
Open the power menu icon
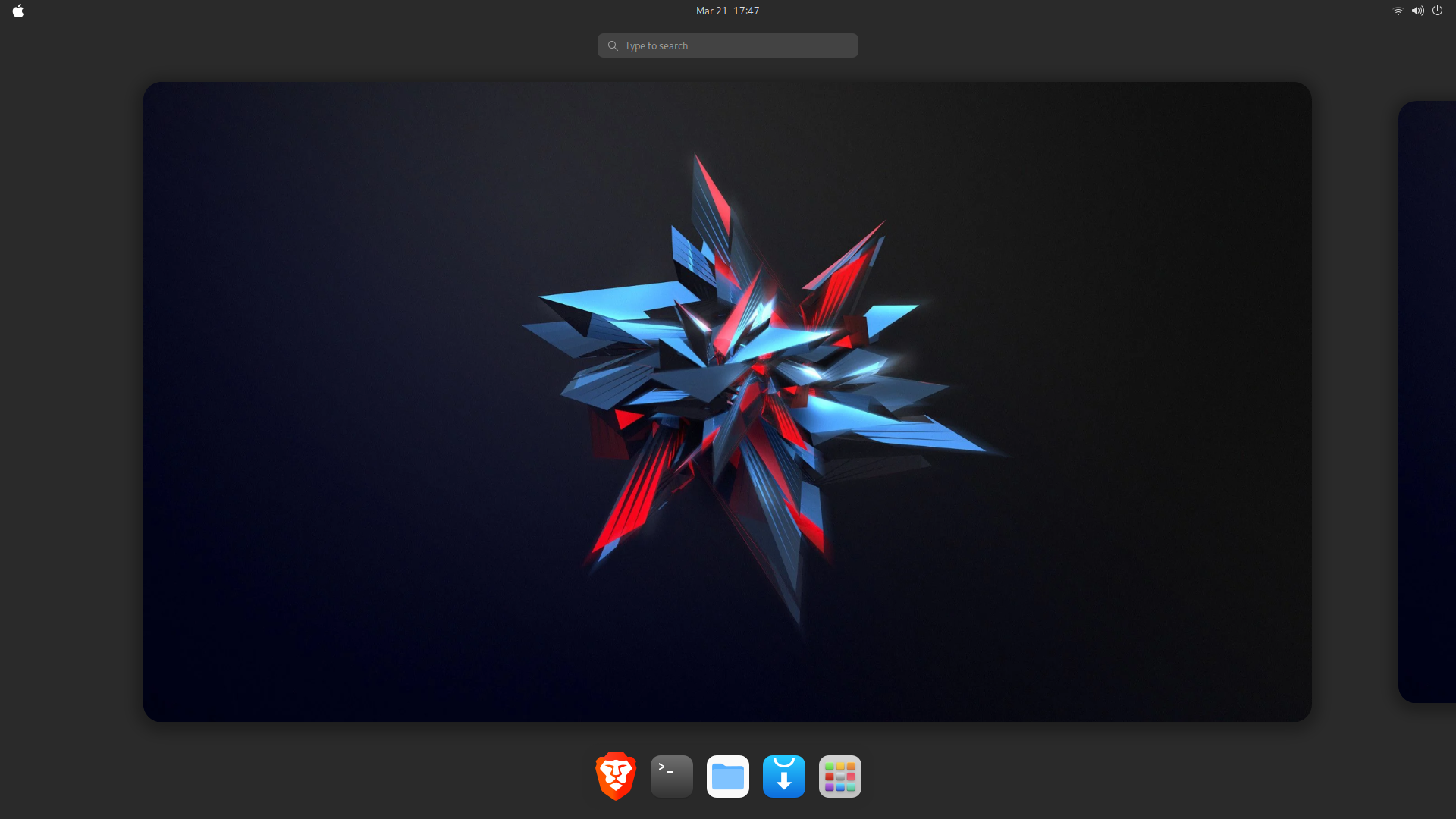1437,11
